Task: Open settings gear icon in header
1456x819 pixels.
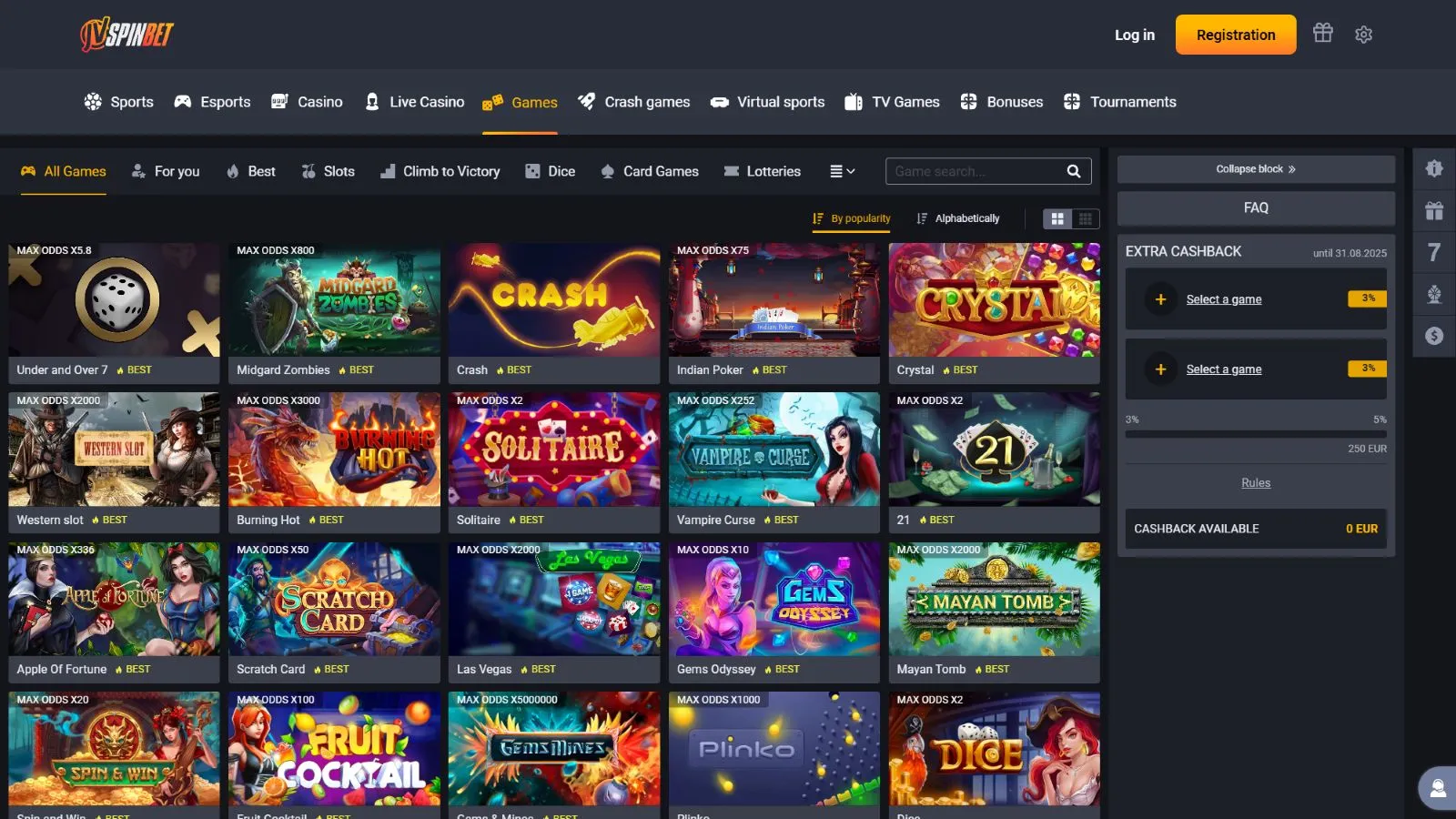Action: pos(1363,35)
